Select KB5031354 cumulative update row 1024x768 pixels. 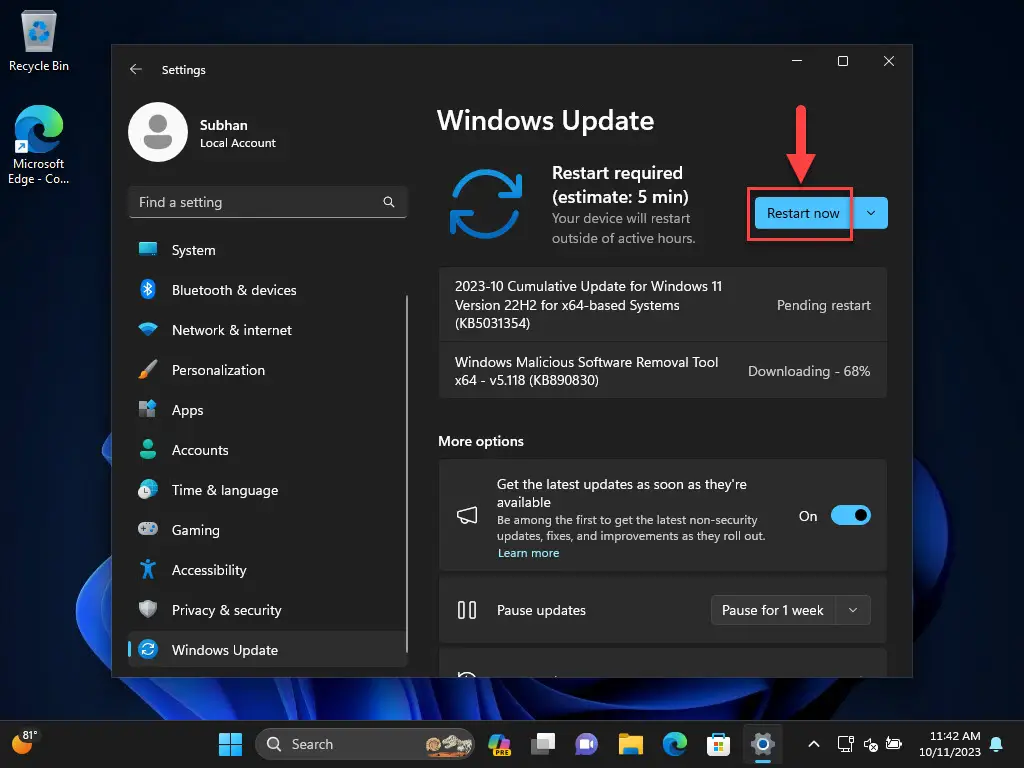click(x=663, y=304)
